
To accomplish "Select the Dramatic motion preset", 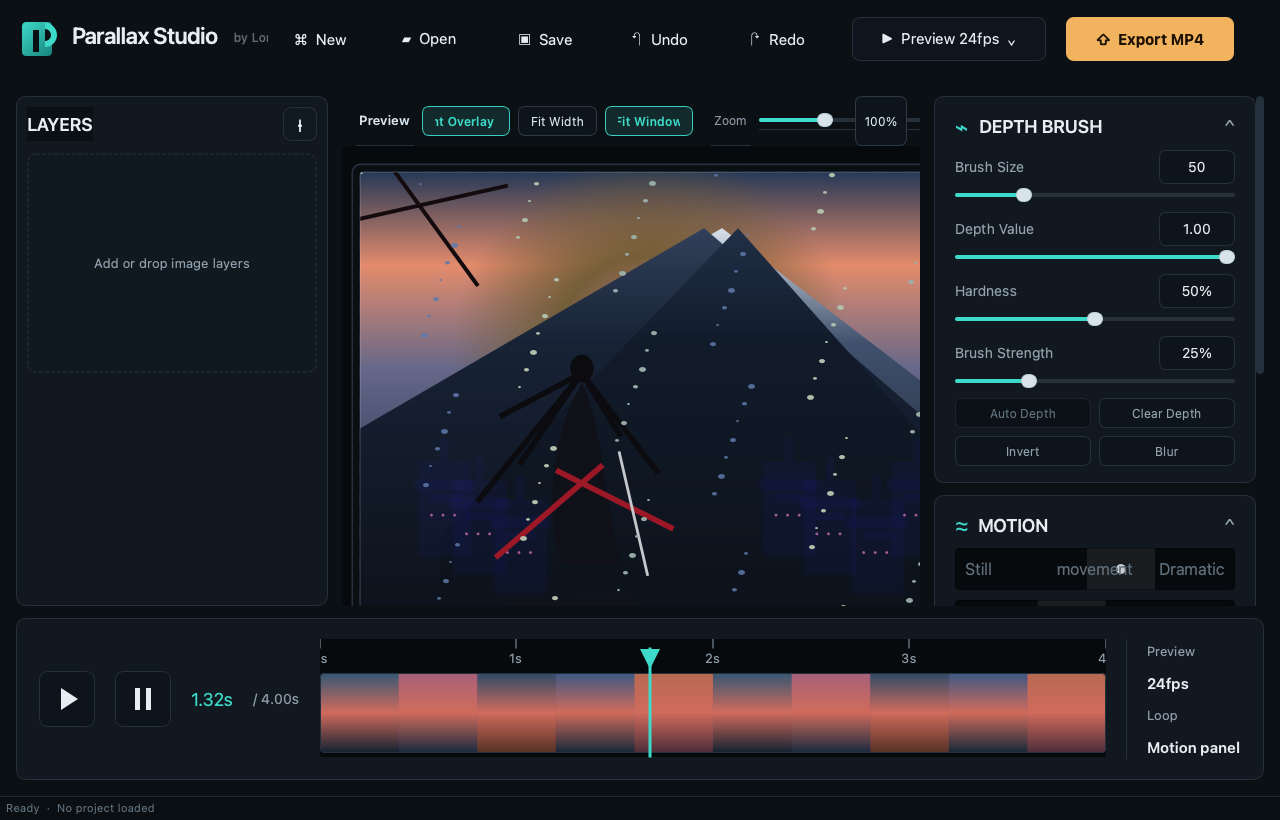I will (1192, 569).
